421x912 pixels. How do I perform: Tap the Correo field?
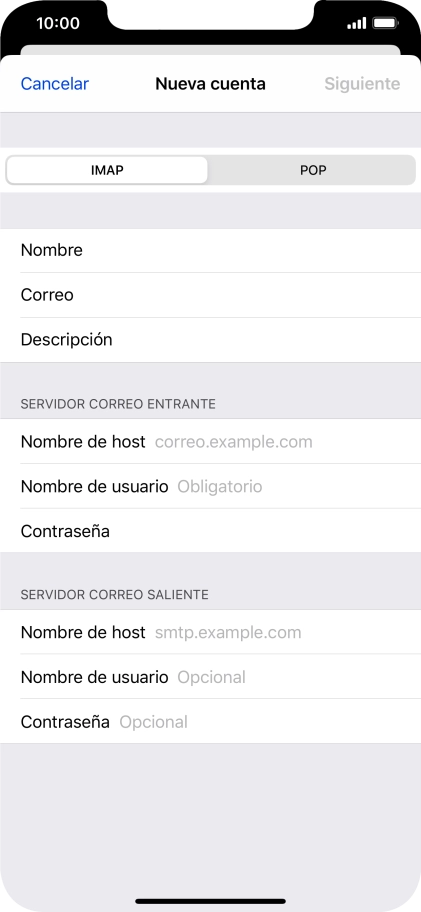pyautogui.click(x=210, y=295)
